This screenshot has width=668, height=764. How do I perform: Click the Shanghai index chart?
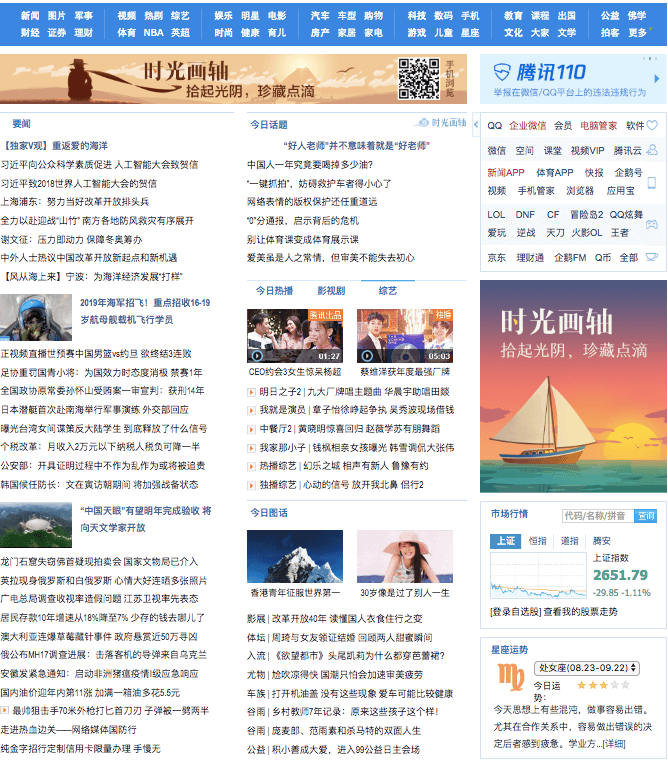538,576
